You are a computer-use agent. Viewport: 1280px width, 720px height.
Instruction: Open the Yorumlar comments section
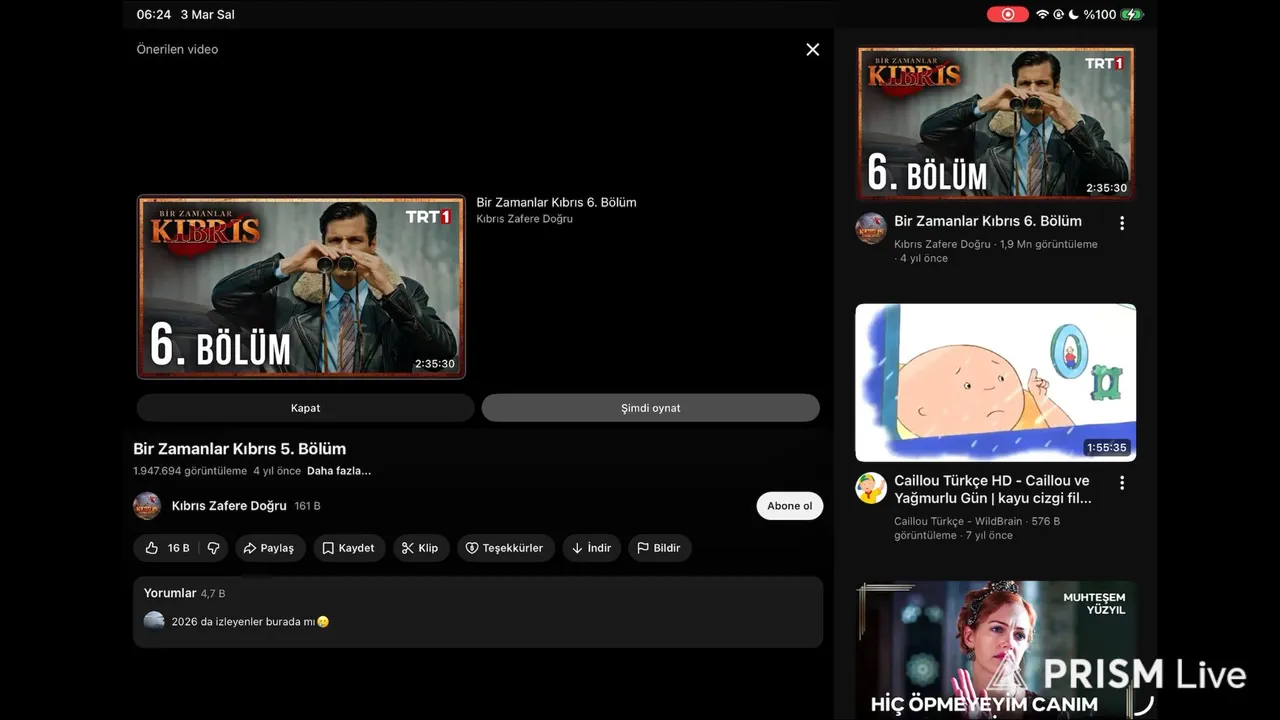(478, 611)
